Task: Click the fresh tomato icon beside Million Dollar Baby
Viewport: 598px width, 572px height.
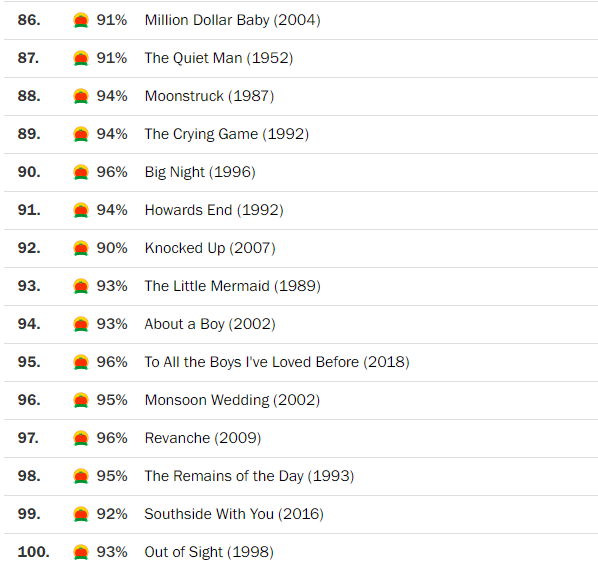Action: coord(81,20)
